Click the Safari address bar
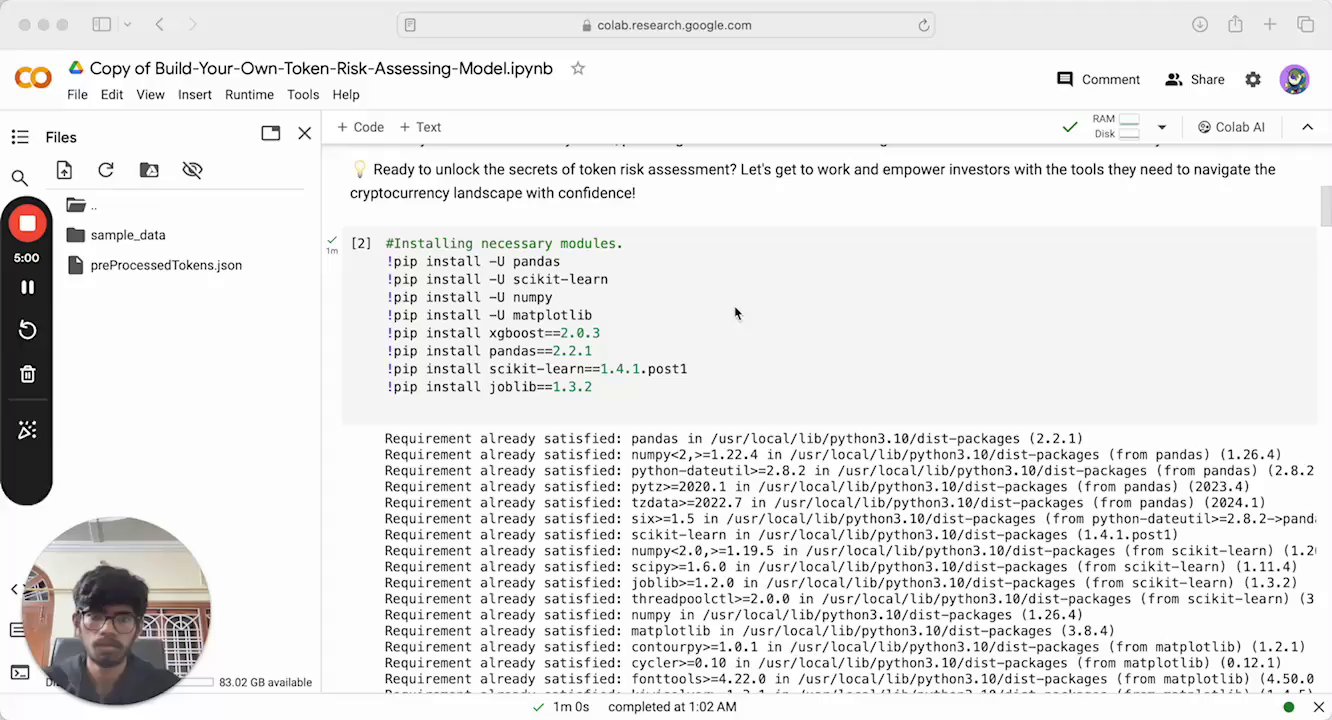Image resolution: width=1332 pixels, height=720 pixels. tap(666, 25)
